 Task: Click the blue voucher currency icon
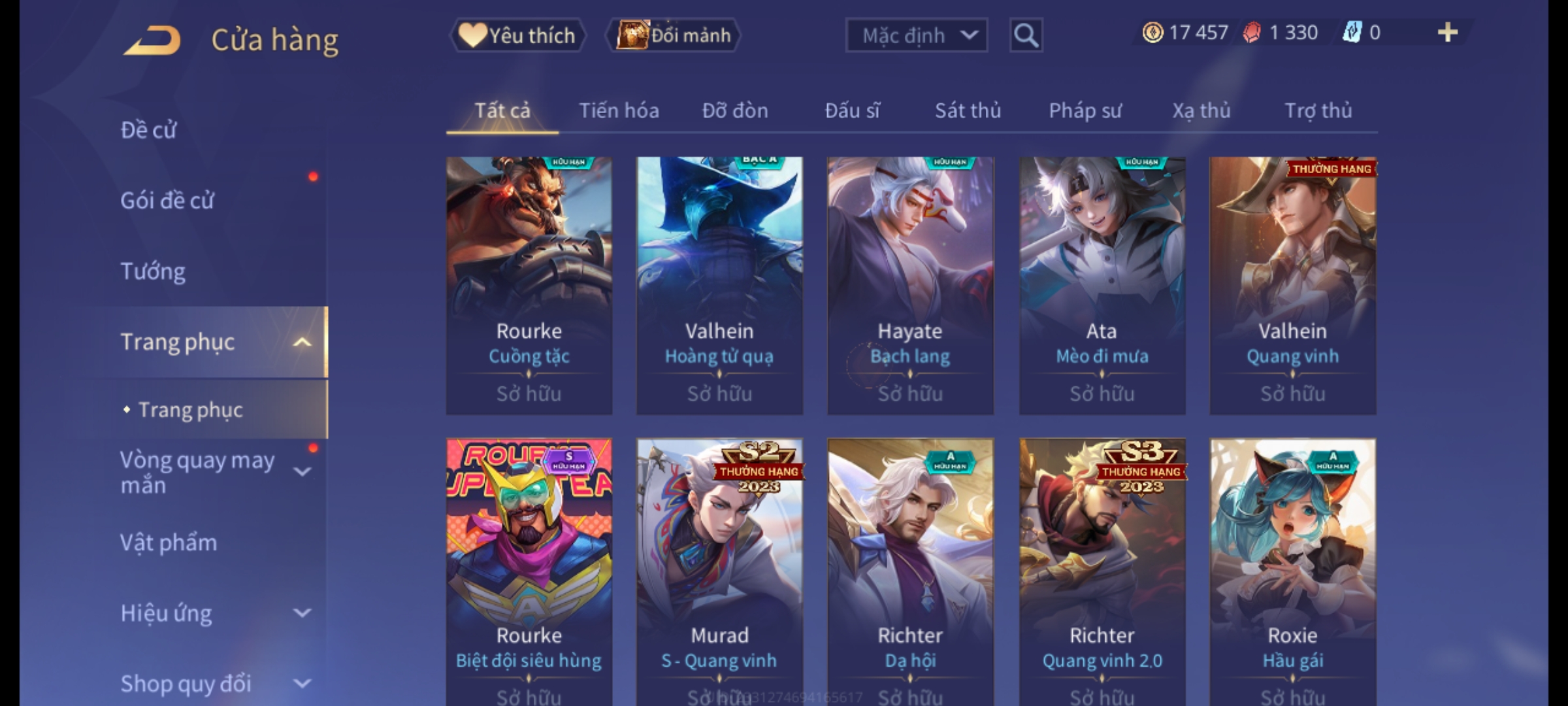click(1352, 32)
